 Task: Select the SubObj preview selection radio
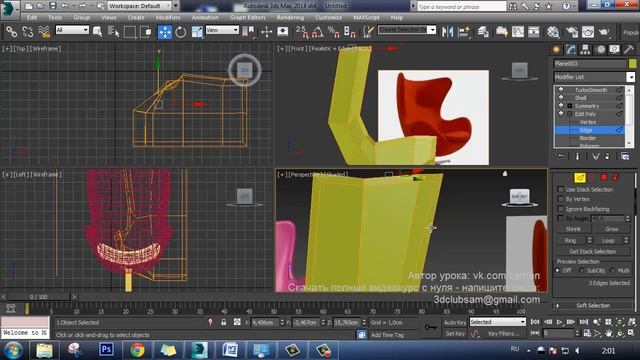tap(583, 270)
